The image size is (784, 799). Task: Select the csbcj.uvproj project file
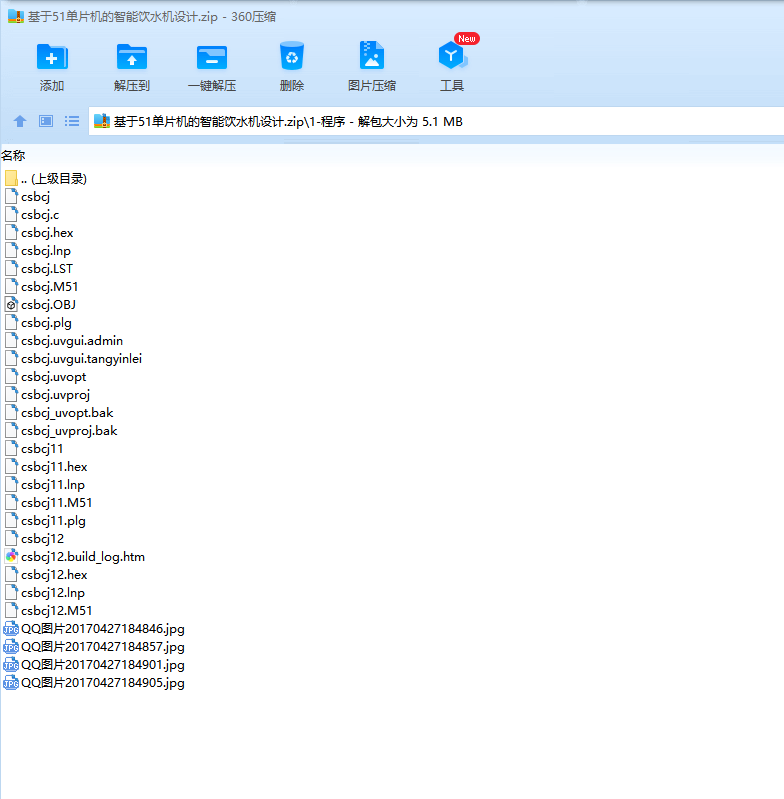[x=47, y=395]
